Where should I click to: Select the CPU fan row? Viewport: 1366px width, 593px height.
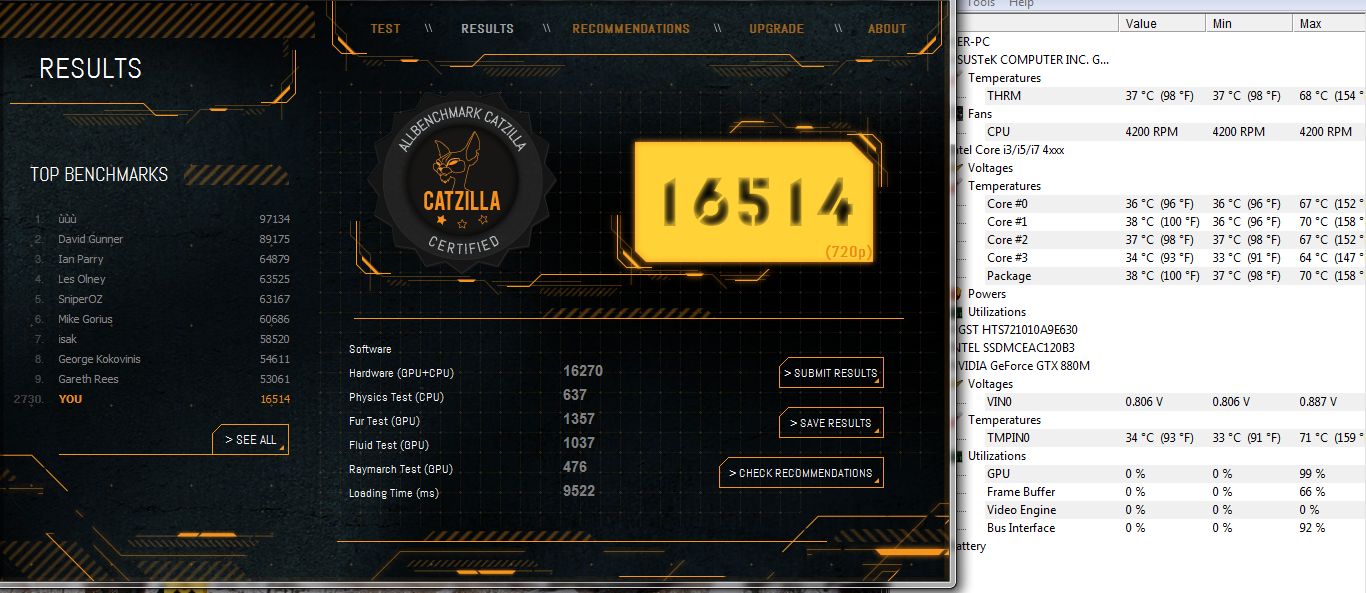pos(1161,132)
